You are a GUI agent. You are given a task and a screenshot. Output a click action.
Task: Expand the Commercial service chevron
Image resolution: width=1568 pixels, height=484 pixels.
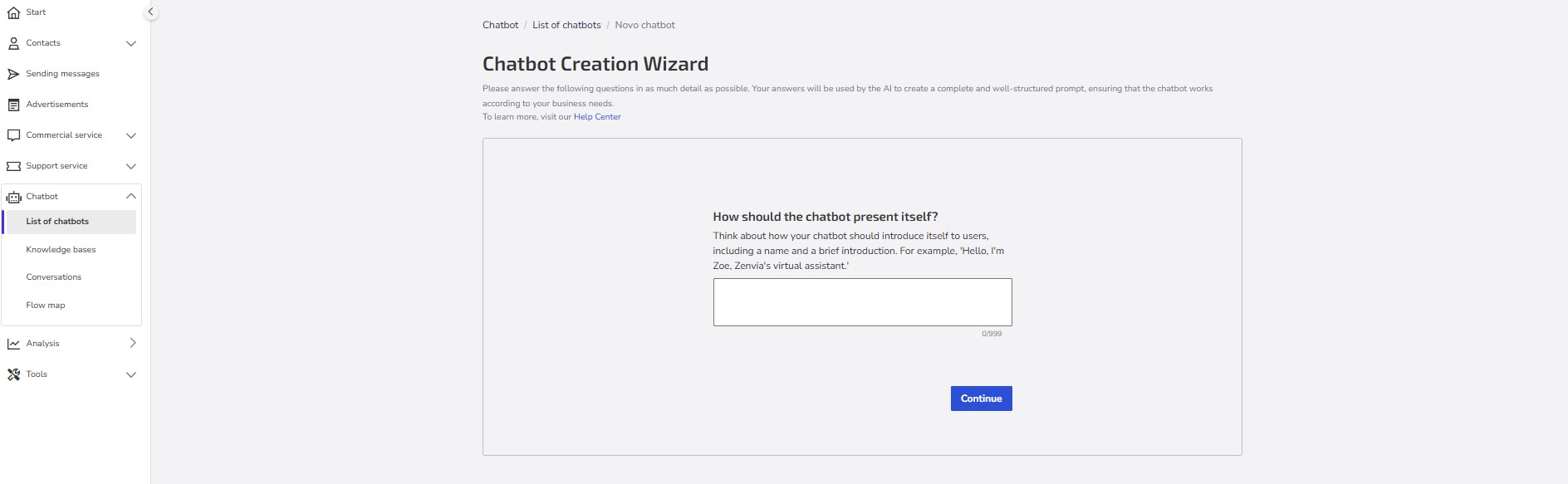click(130, 135)
